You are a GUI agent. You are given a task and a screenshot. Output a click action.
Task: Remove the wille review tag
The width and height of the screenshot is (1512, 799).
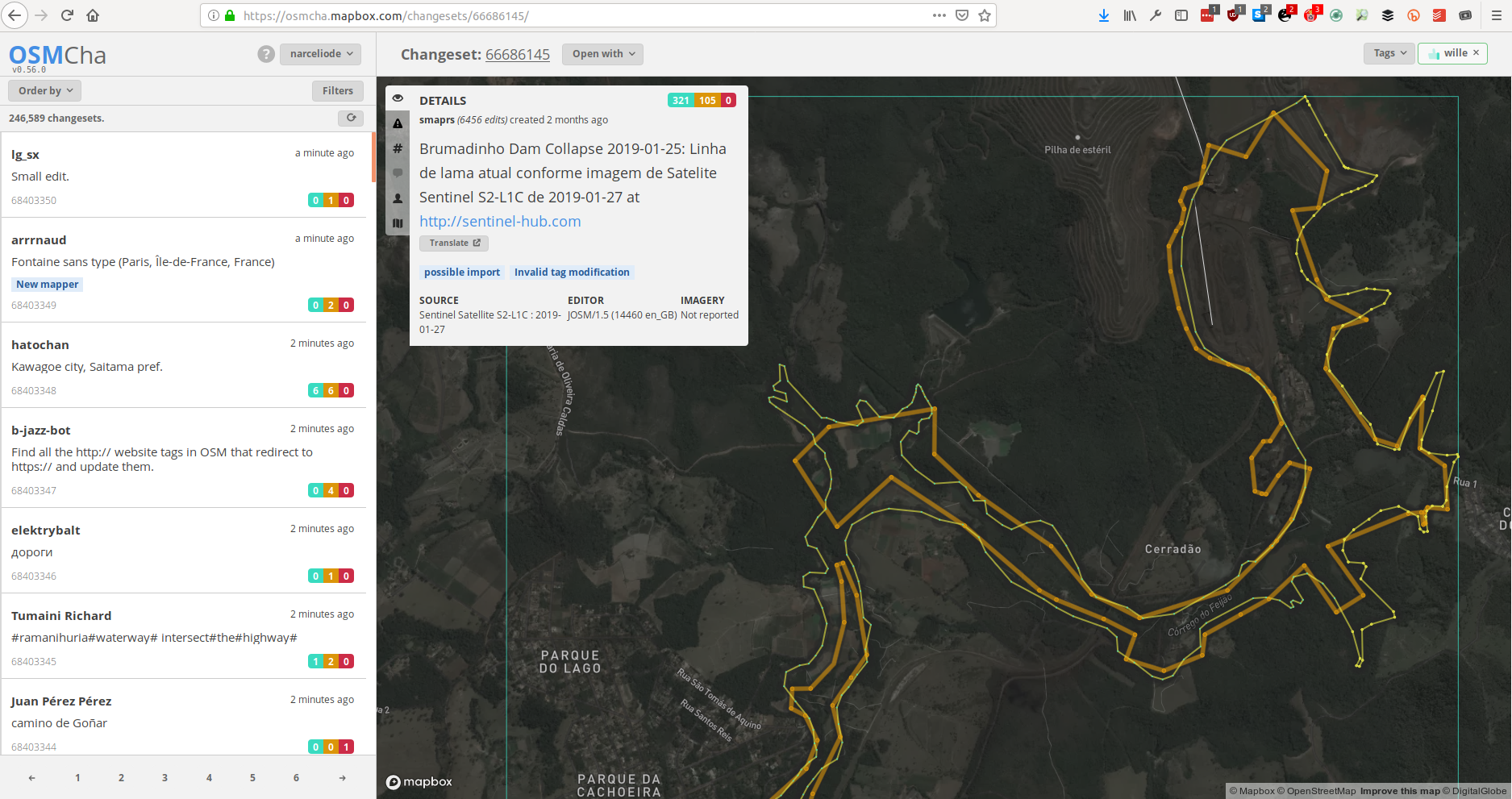(1476, 53)
